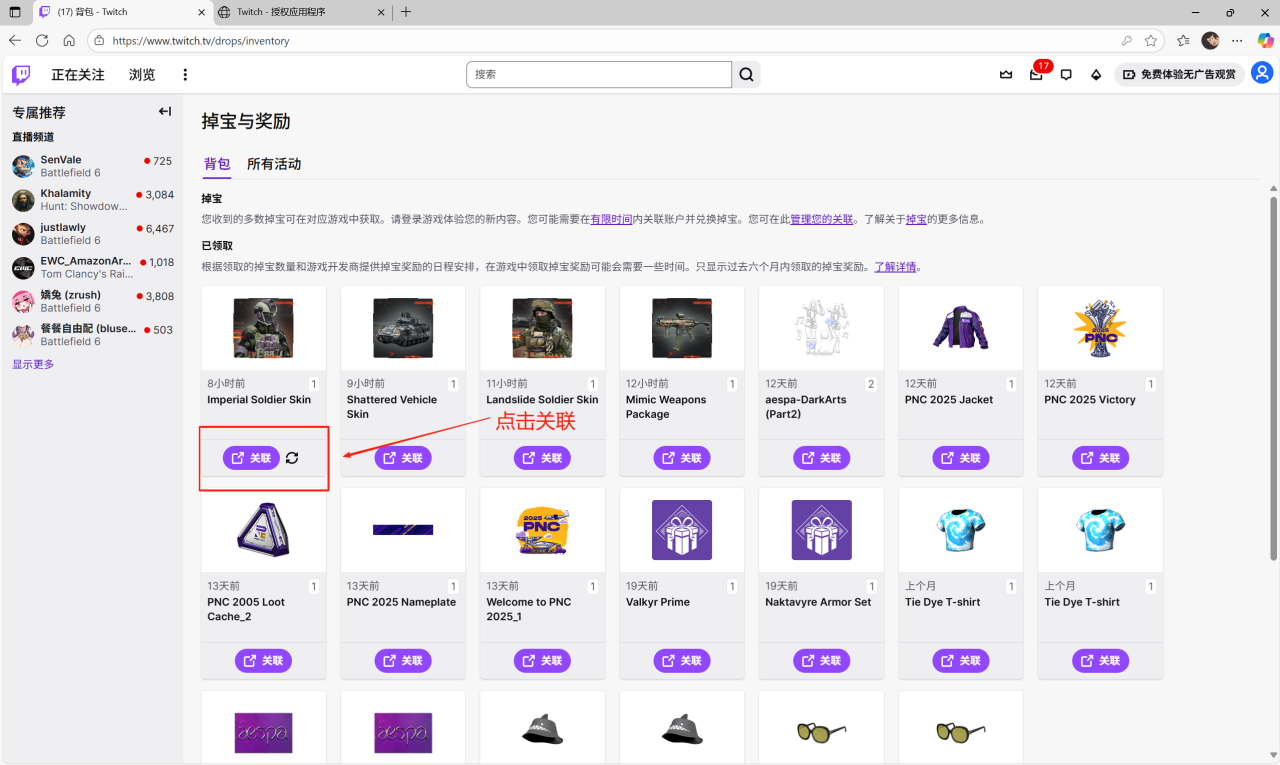Viewport: 1280px width, 765px height.
Task: Open SenVale channel in sidebar
Action: click(92, 166)
